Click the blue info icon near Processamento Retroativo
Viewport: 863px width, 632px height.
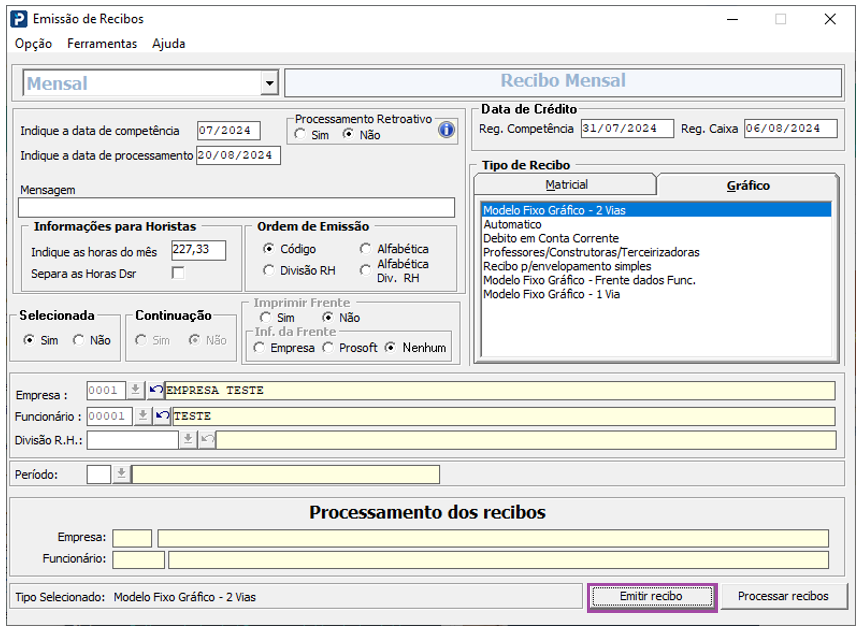(446, 130)
